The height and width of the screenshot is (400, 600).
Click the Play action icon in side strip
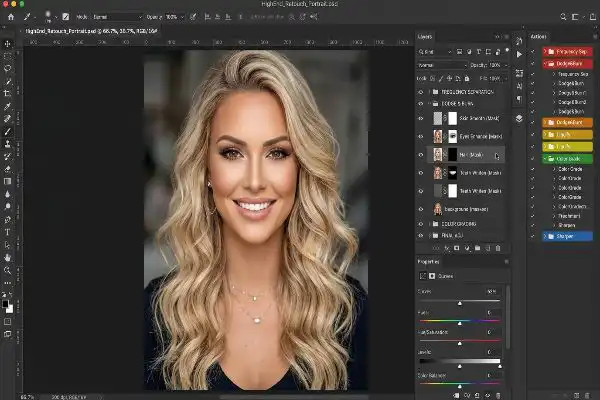[x=519, y=55]
